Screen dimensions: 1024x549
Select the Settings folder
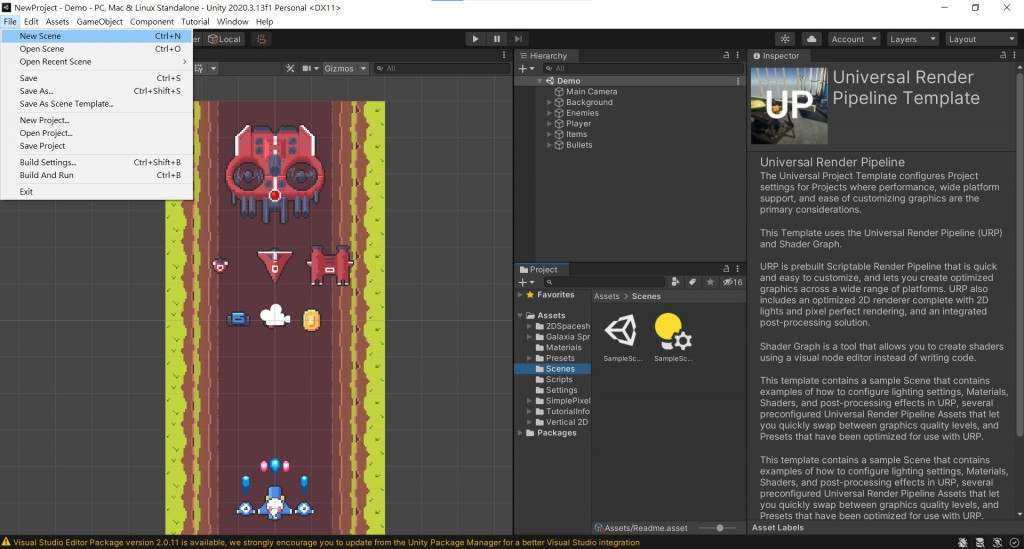click(x=561, y=390)
